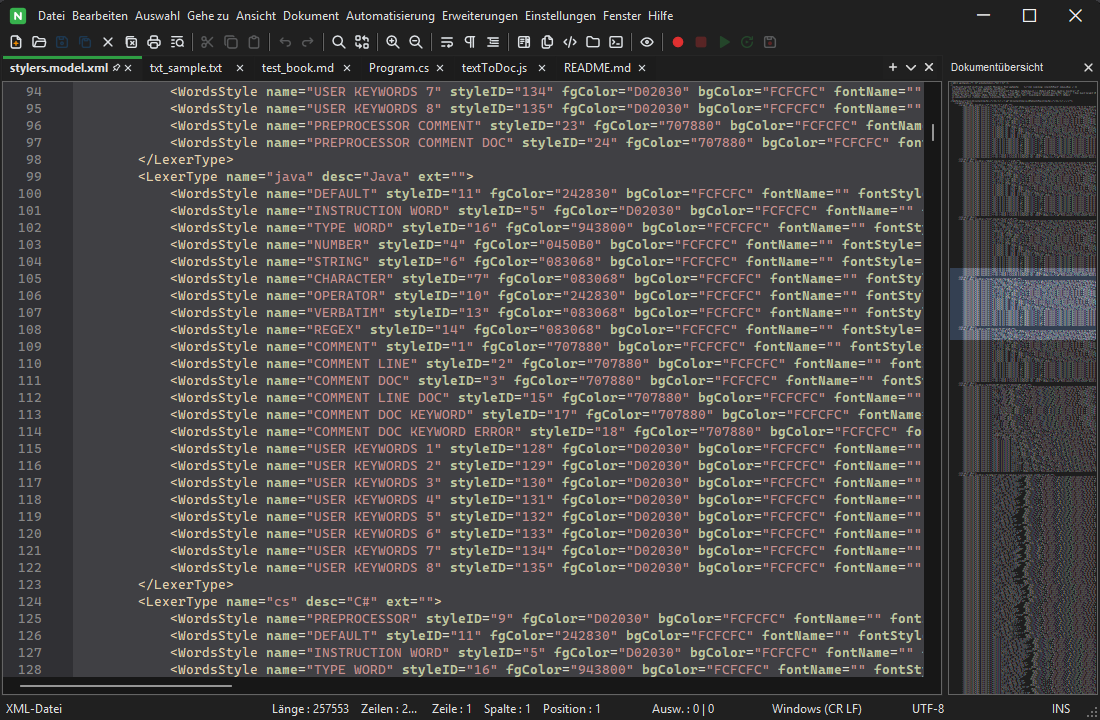The height and width of the screenshot is (720, 1100).
Task: Open the Find and Replace tool
Action: pos(362,42)
